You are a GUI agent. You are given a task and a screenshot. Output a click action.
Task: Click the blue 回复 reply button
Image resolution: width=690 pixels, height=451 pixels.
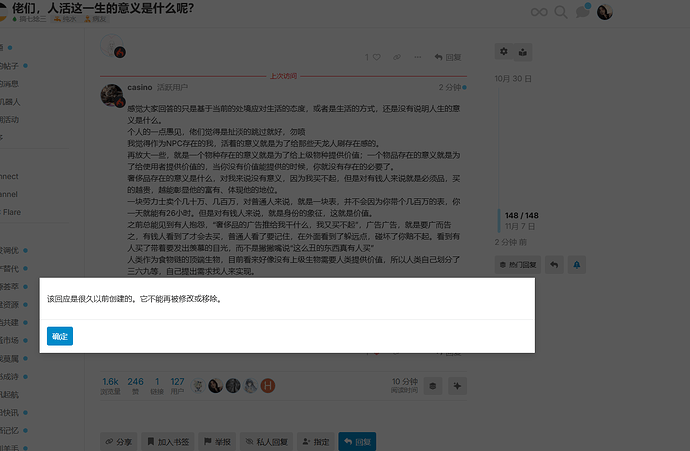coord(357,442)
